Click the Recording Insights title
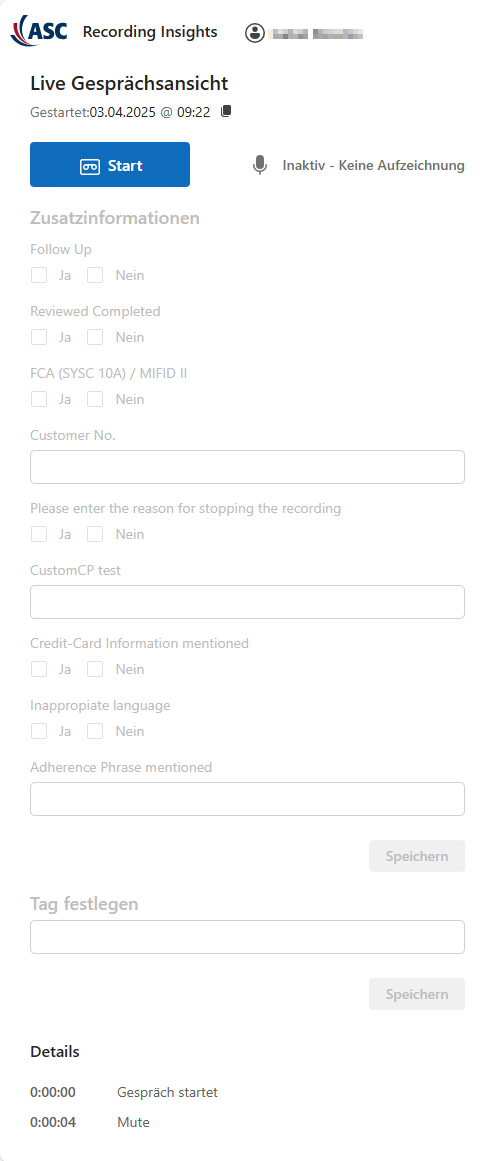Image resolution: width=486 pixels, height=1161 pixels. pos(150,32)
